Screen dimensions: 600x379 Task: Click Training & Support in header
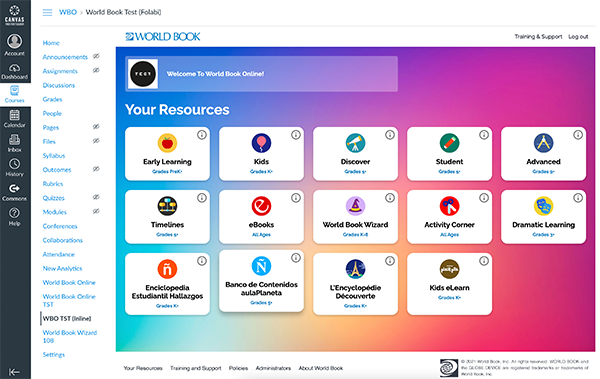pyautogui.click(x=538, y=37)
